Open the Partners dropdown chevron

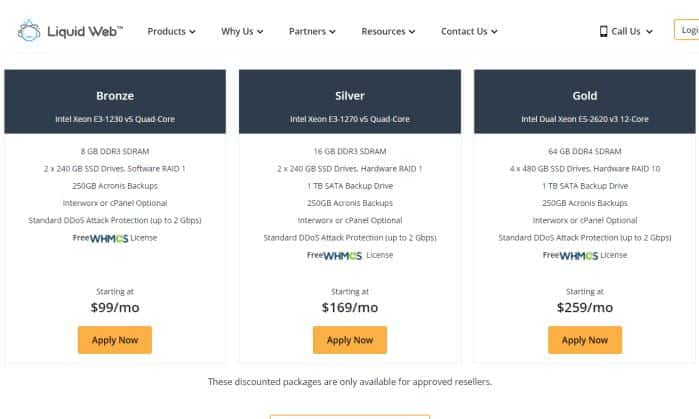pos(332,32)
